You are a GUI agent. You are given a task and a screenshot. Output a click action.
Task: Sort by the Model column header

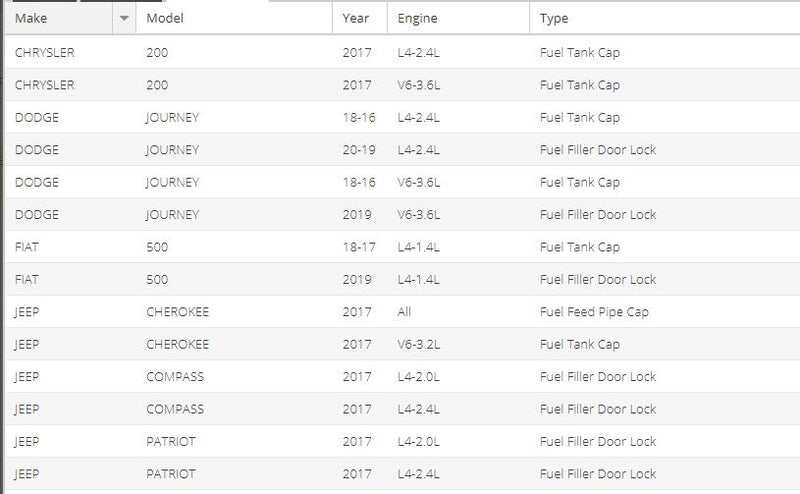[x=234, y=18]
